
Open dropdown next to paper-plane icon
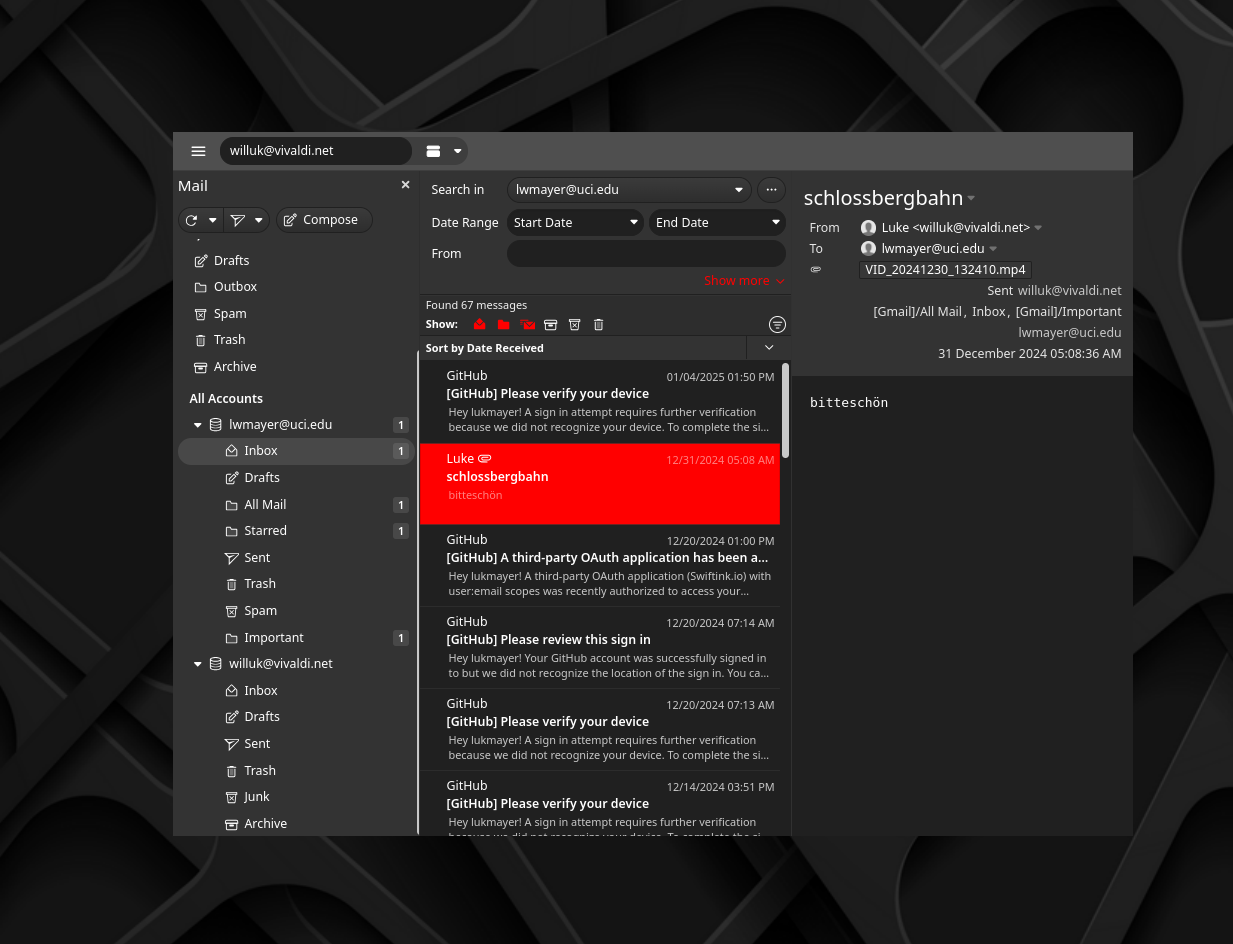pos(259,220)
